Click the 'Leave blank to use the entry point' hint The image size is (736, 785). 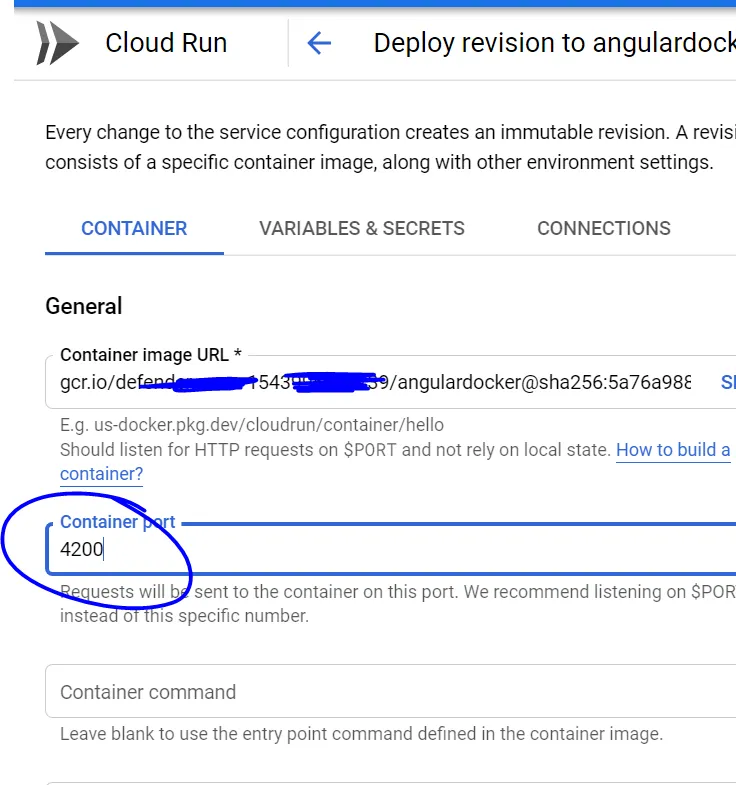pos(361,734)
